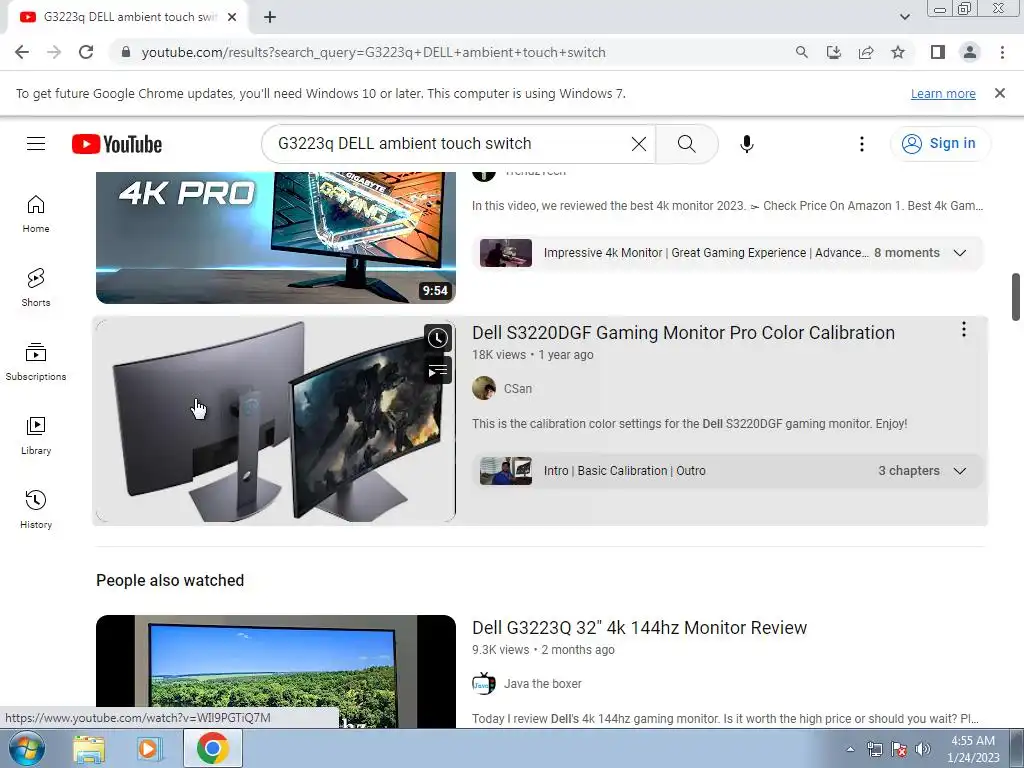1024x768 pixels.
Task: Open Chrome profile avatar menu
Action: pos(970,52)
